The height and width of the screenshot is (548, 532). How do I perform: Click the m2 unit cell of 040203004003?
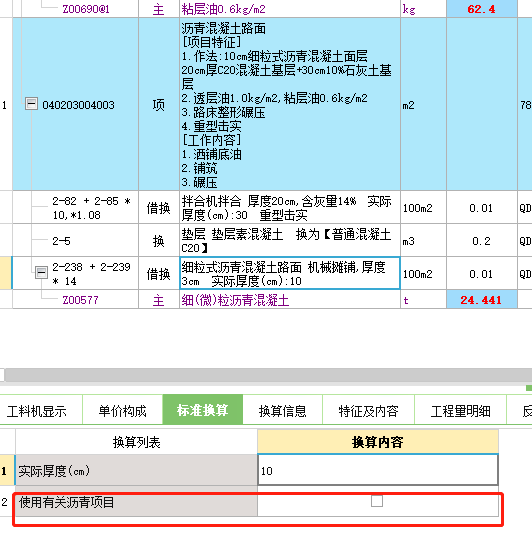click(423, 104)
